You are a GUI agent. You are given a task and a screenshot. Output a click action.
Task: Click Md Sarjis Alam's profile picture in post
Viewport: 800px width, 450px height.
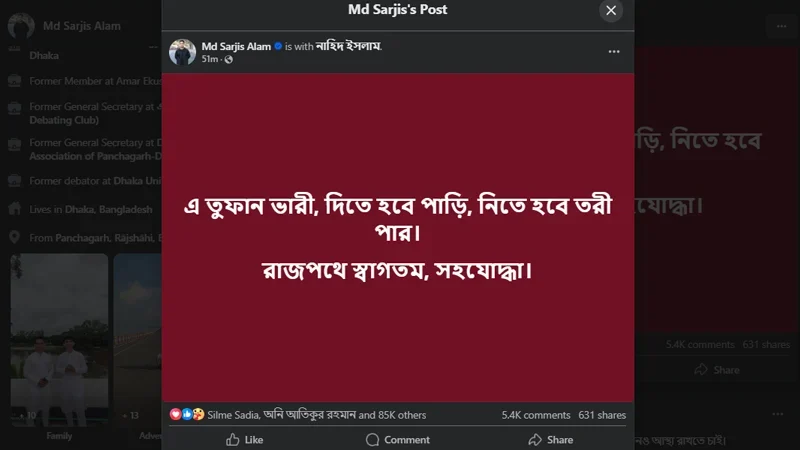coord(183,52)
